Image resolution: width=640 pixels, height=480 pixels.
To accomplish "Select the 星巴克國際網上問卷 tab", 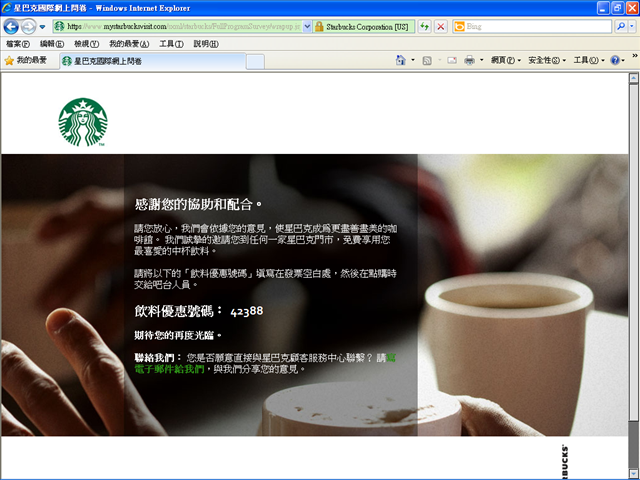I will (153, 61).
